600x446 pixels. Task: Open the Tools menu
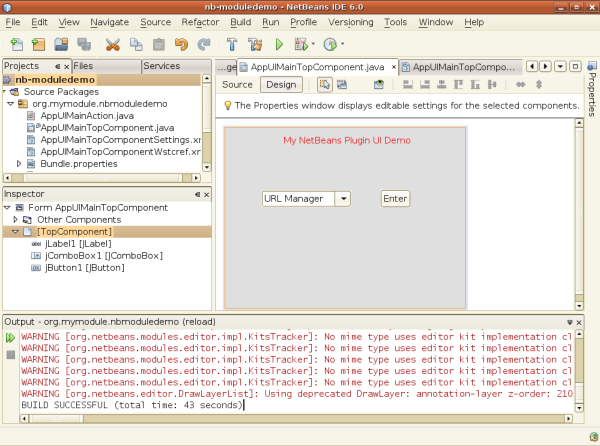[x=395, y=22]
